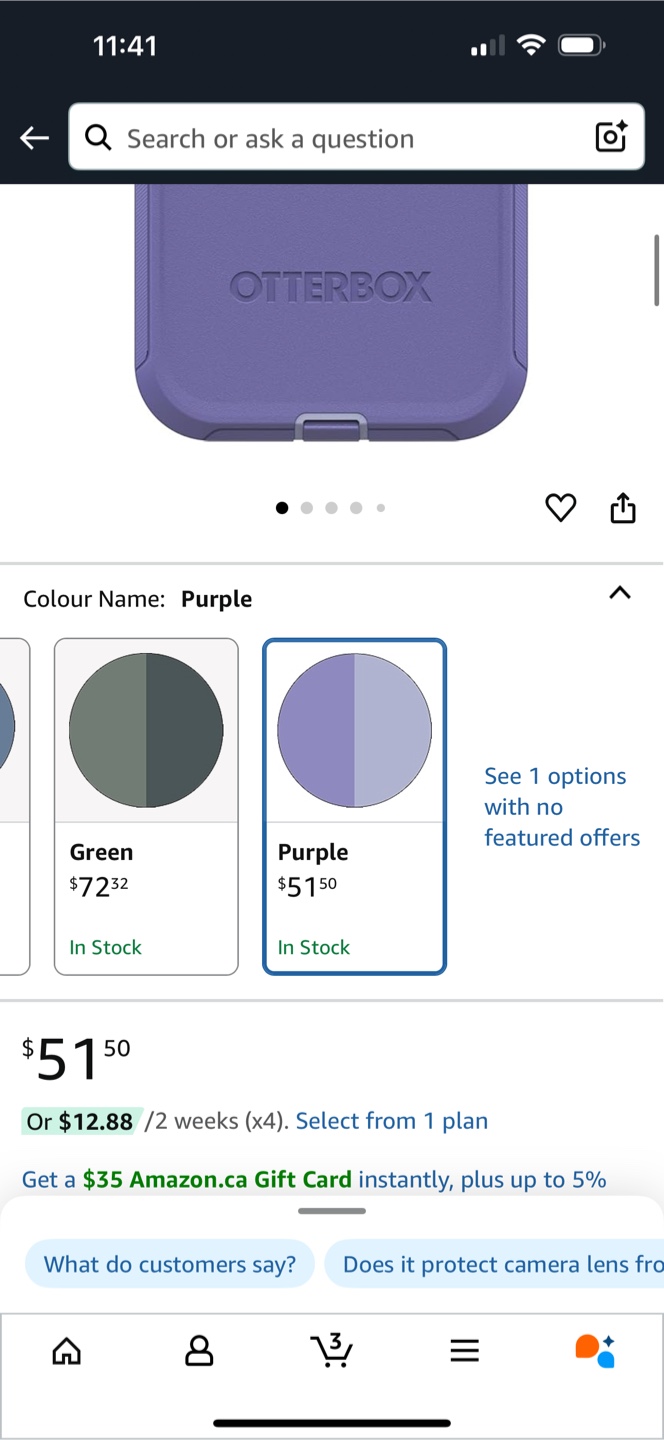Screen dimensions: 664x1440
Task: Expand the bottom sheet drag handle
Action: point(332,1211)
